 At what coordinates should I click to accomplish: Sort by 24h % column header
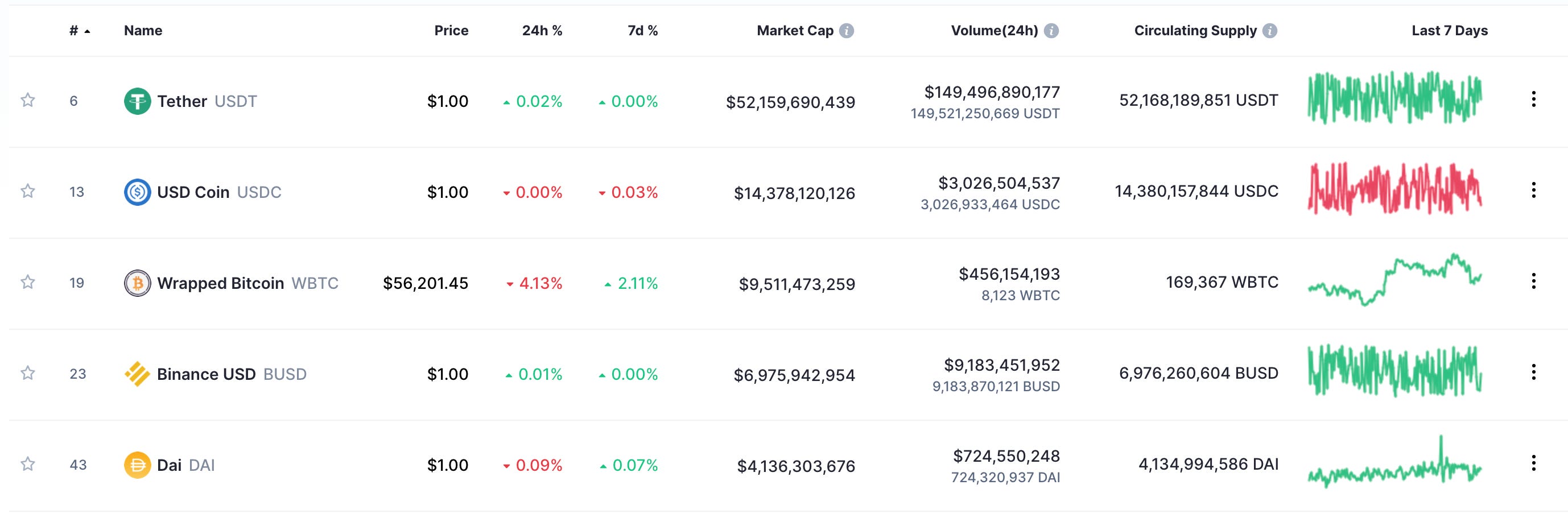pos(542,30)
